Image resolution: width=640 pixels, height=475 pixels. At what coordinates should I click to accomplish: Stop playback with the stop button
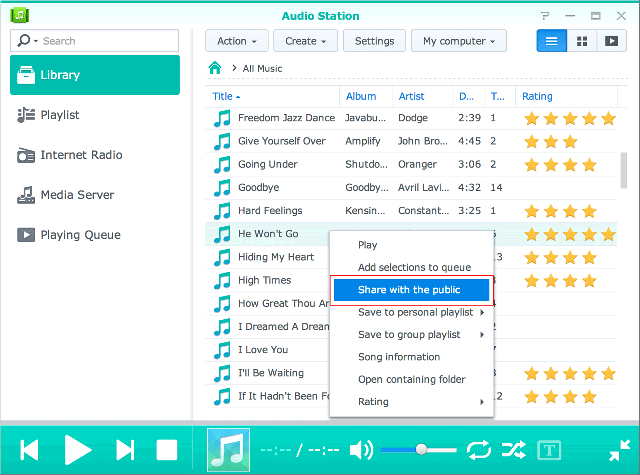[167, 450]
